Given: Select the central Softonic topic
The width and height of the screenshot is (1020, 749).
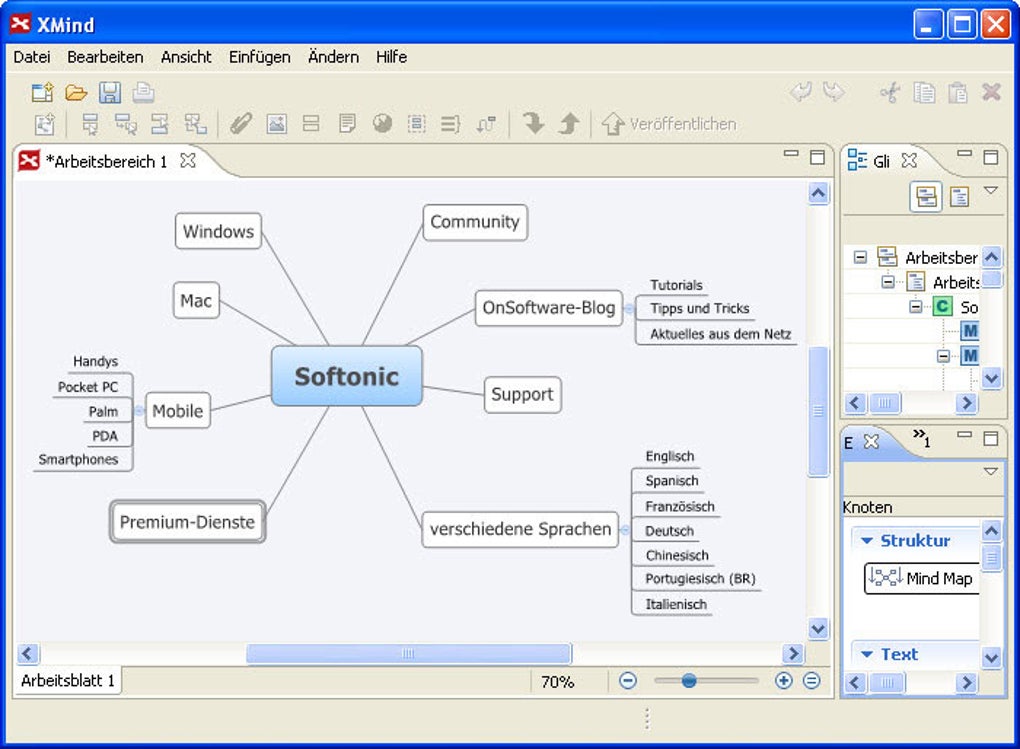Looking at the screenshot, I should tap(347, 376).
